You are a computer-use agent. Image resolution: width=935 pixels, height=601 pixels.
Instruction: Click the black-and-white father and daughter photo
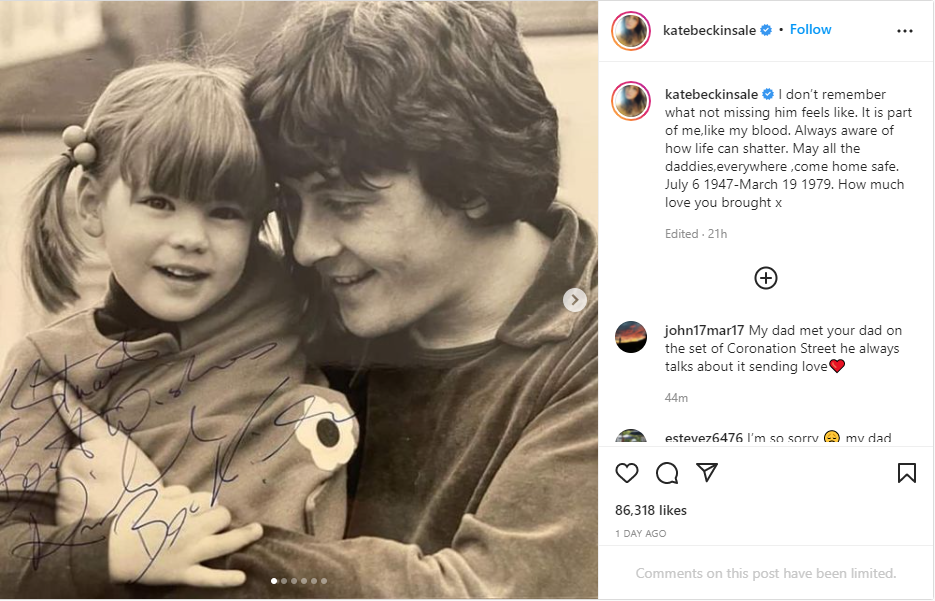pos(300,250)
